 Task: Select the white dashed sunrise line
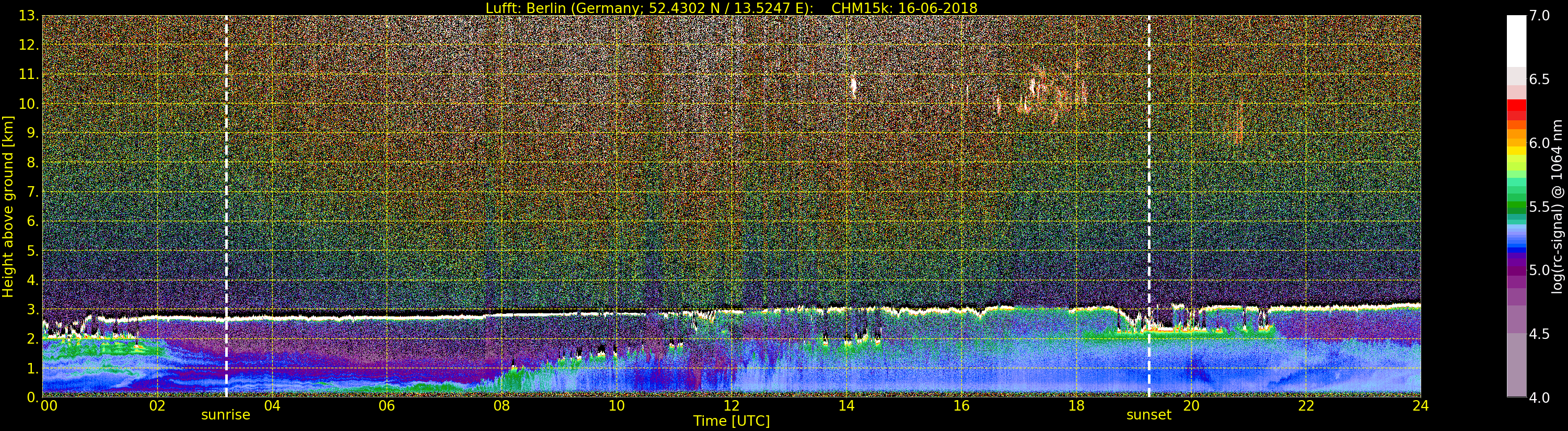click(x=226, y=206)
